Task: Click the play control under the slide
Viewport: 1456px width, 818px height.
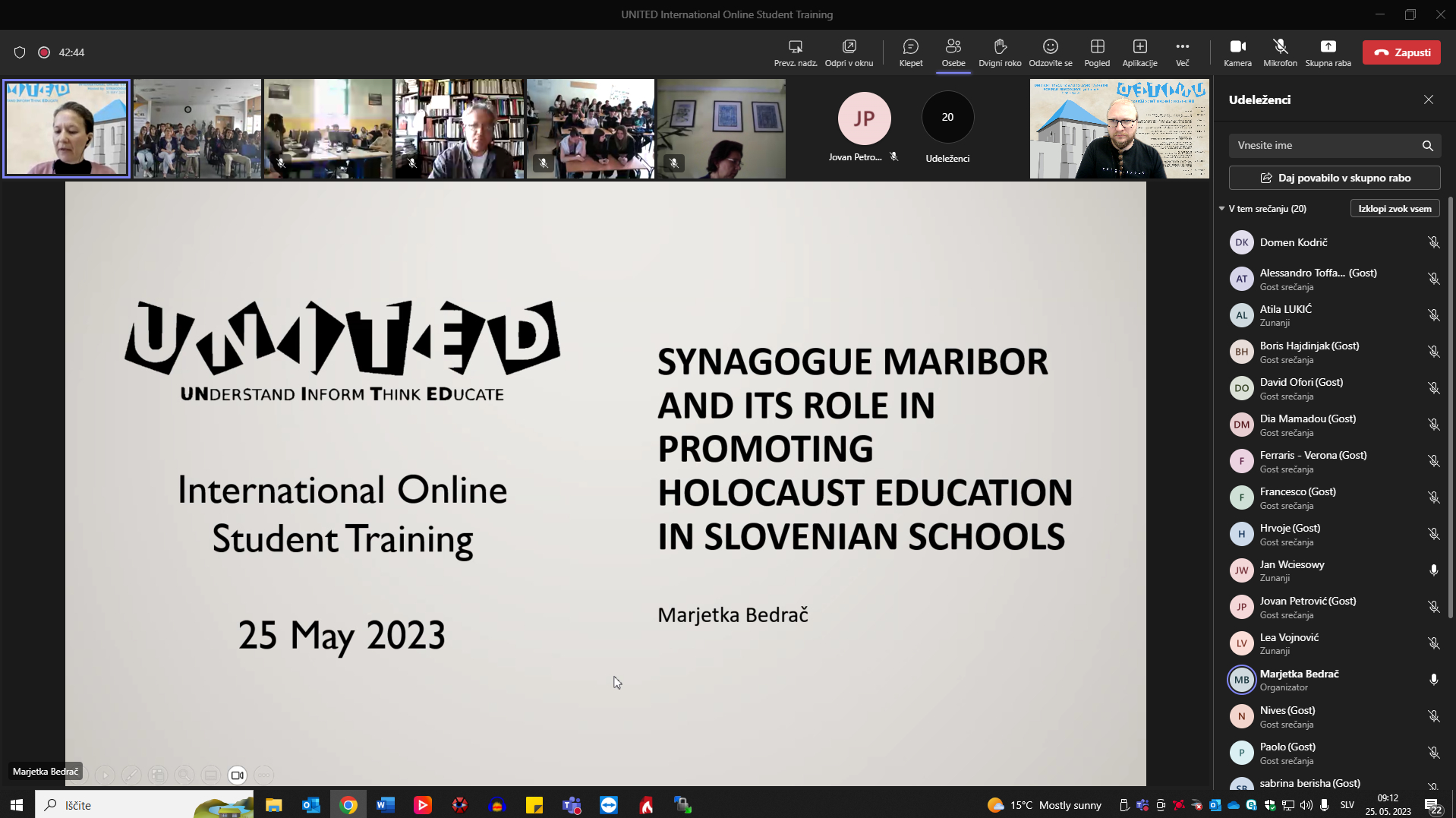Action: click(105, 775)
